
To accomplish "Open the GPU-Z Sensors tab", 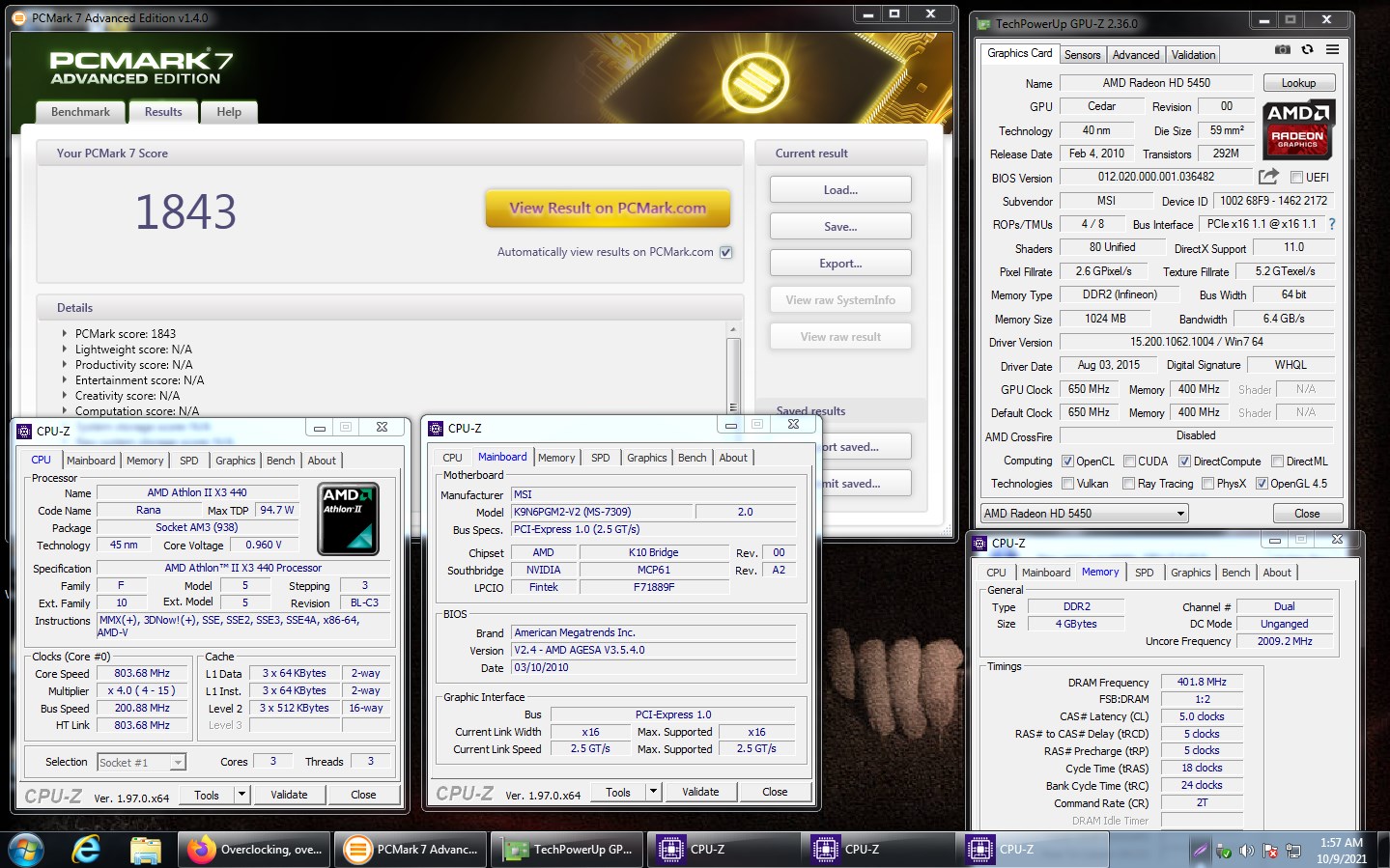I will (x=1082, y=55).
